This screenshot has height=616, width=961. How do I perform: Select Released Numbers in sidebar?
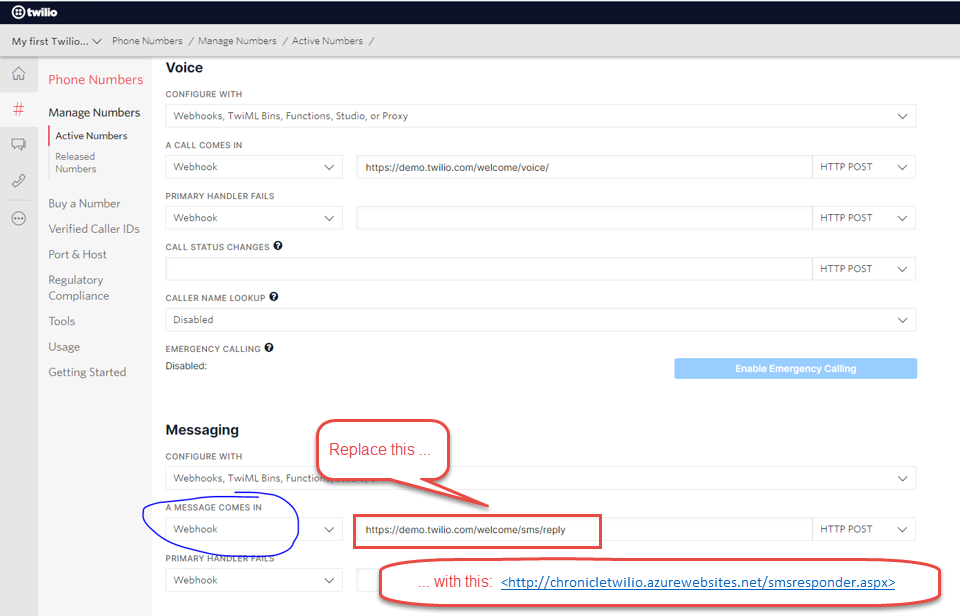(76, 162)
